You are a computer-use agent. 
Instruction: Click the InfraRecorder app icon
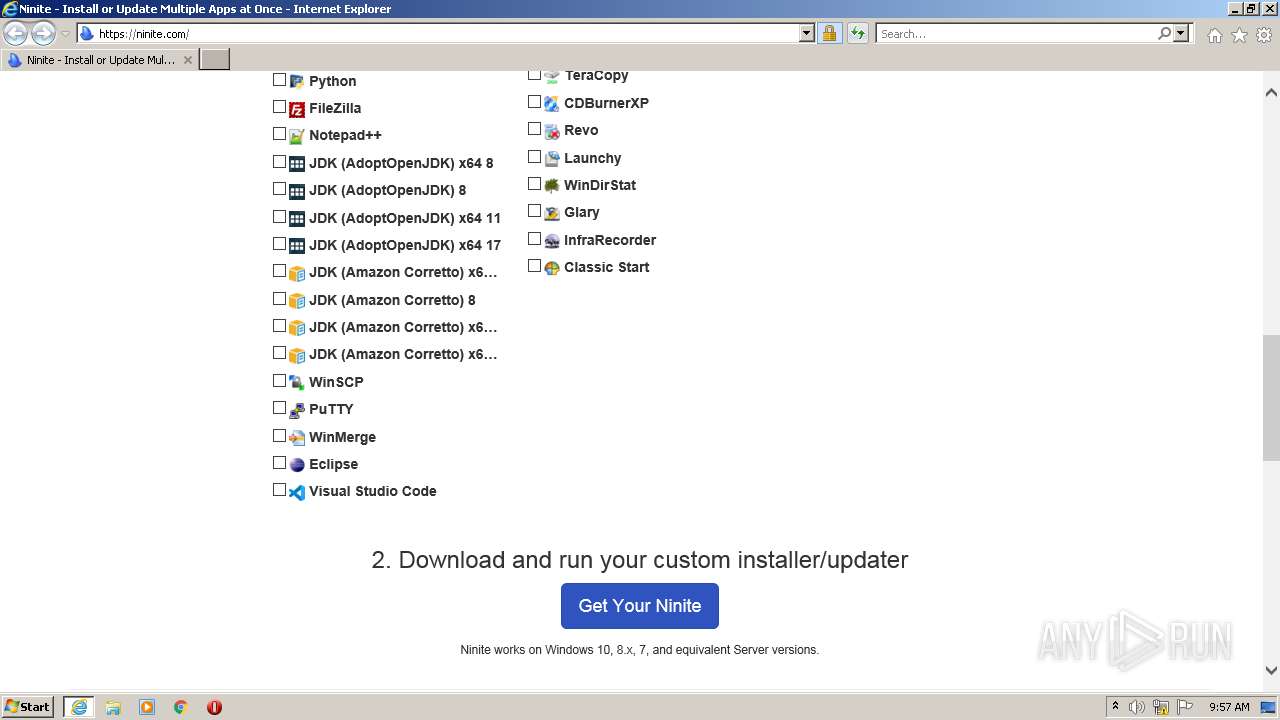coord(551,241)
